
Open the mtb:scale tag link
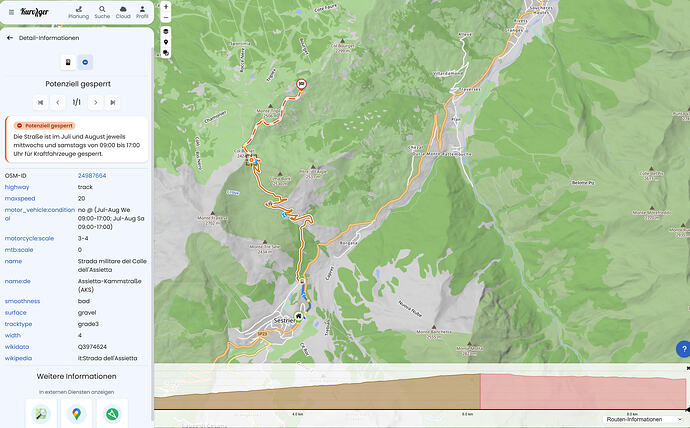point(19,249)
